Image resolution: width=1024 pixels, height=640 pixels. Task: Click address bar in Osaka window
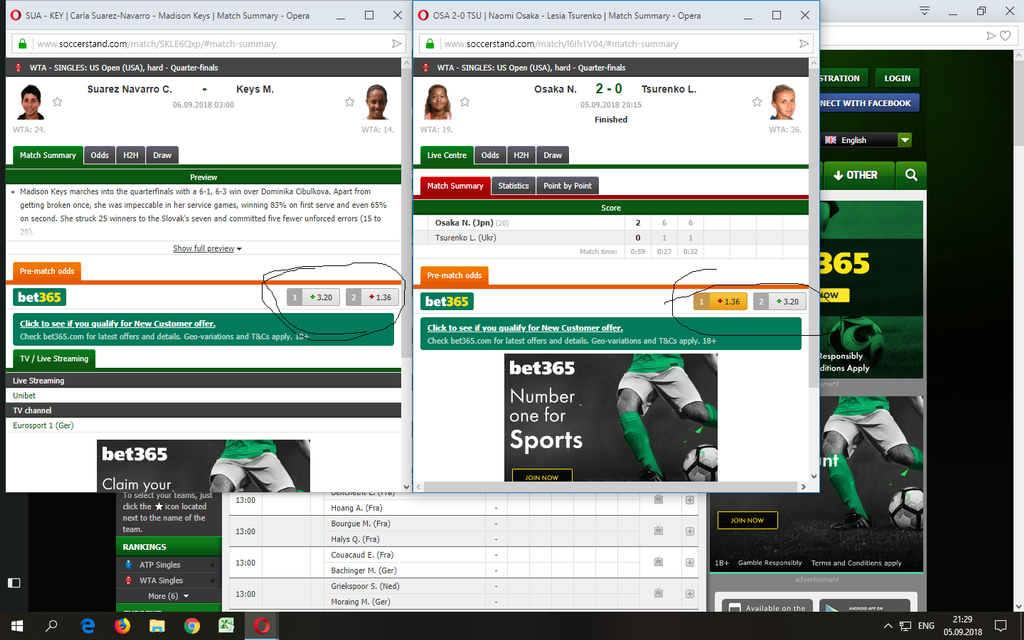(616, 44)
